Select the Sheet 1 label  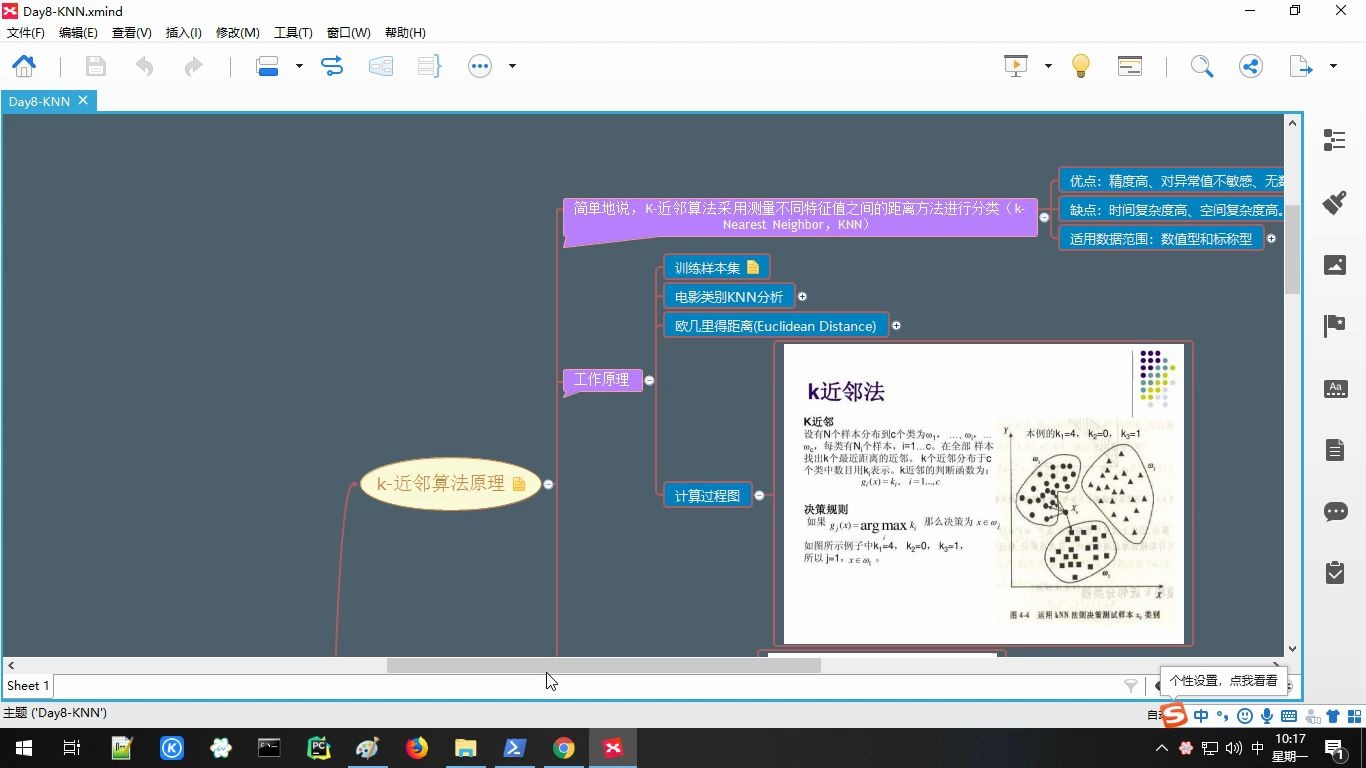(x=26, y=685)
